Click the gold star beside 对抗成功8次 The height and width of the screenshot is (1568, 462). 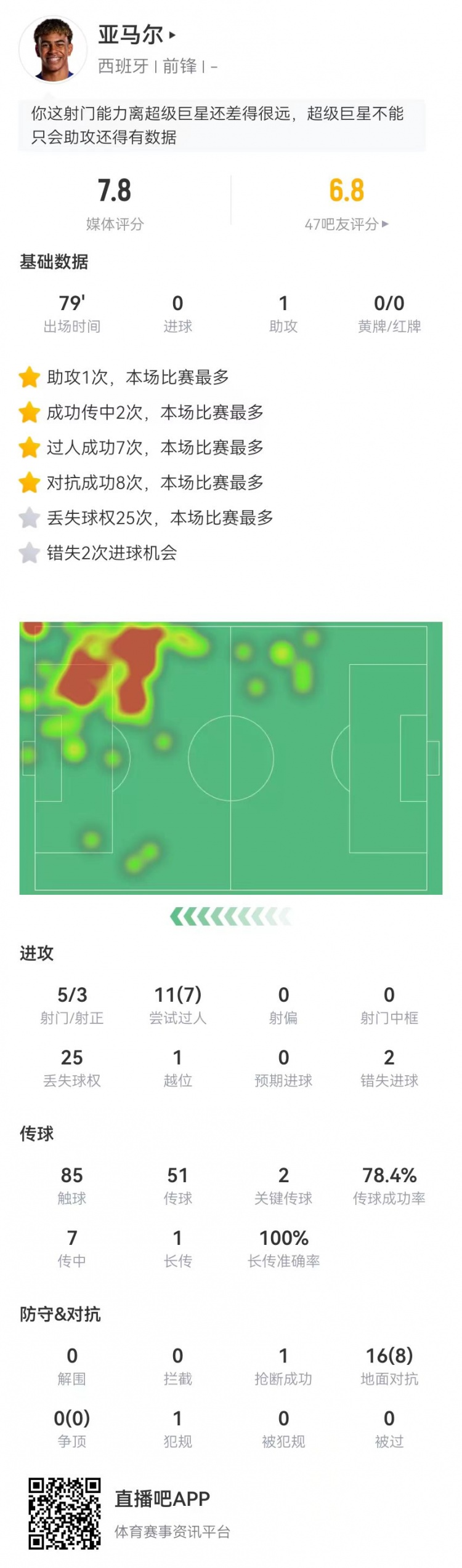[29, 482]
